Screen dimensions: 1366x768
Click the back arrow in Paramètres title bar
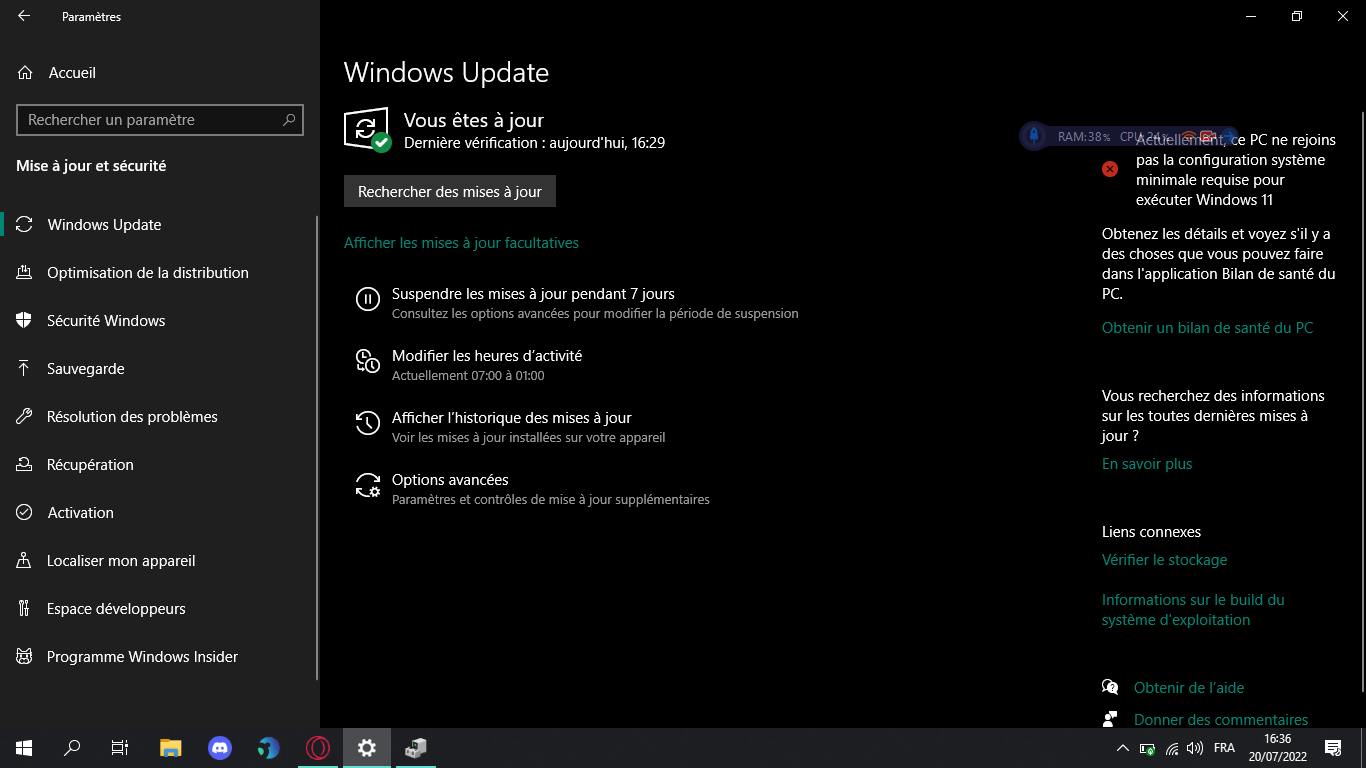tap(24, 16)
